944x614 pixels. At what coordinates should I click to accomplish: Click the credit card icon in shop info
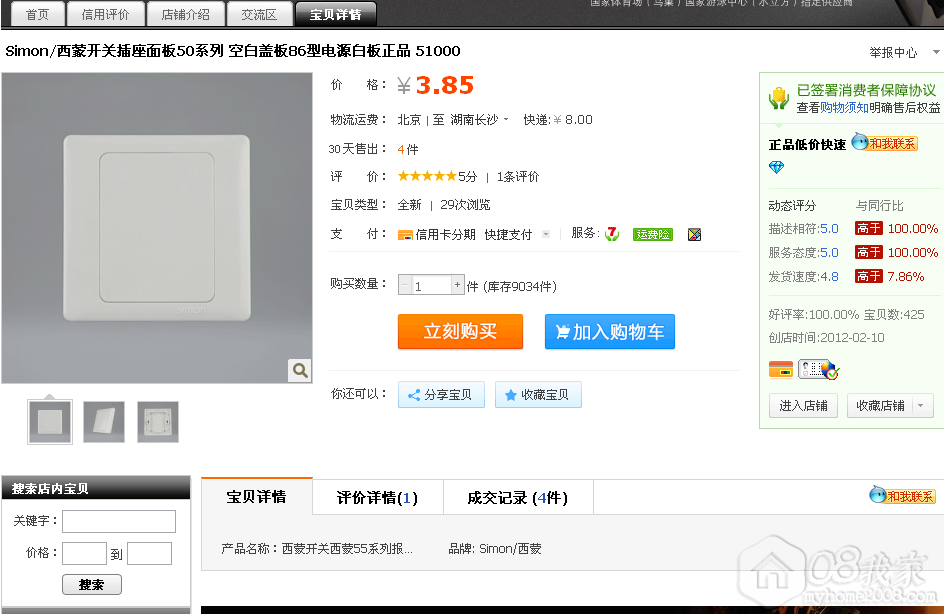(780, 369)
